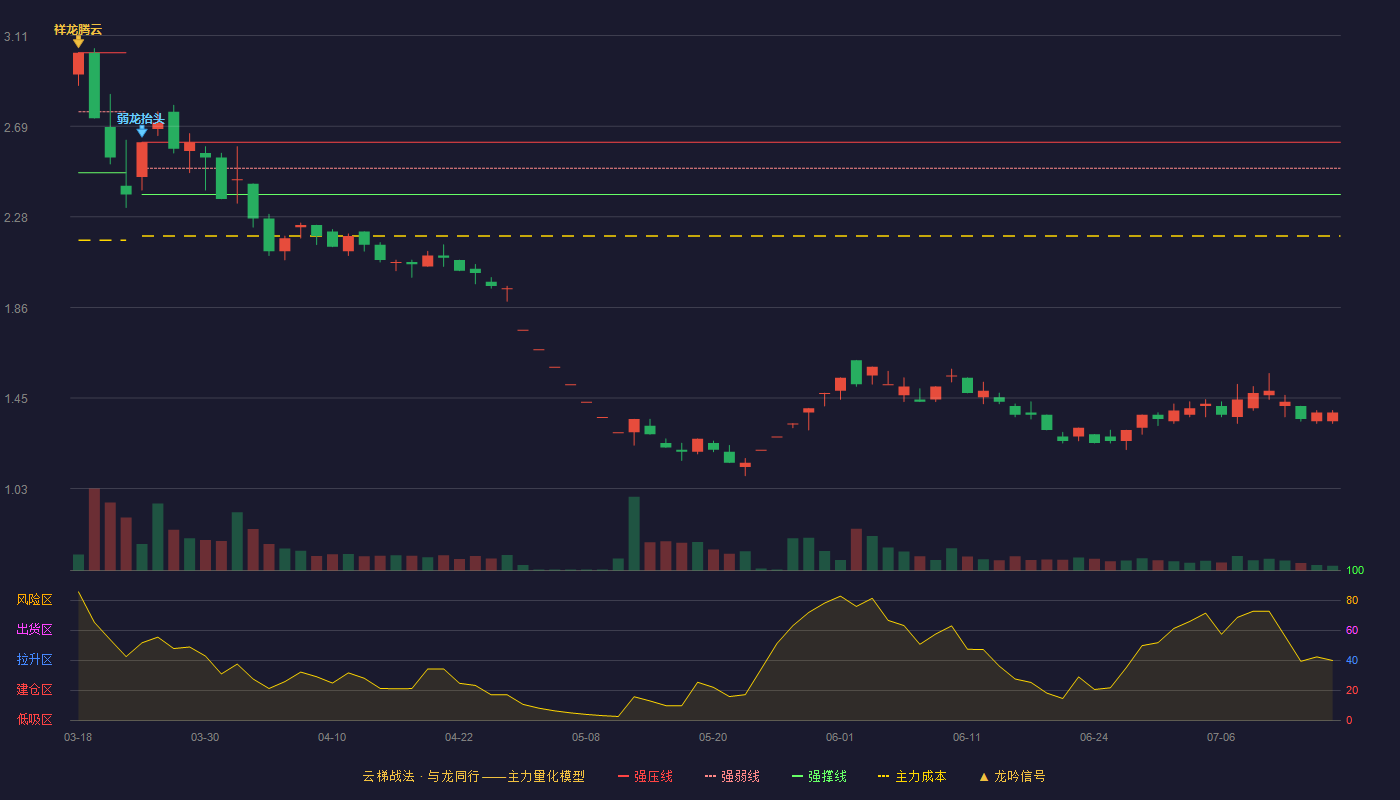This screenshot has width=1400, height=800.
Task: Click the blue 40 indicator scale value
Action: click(1352, 660)
